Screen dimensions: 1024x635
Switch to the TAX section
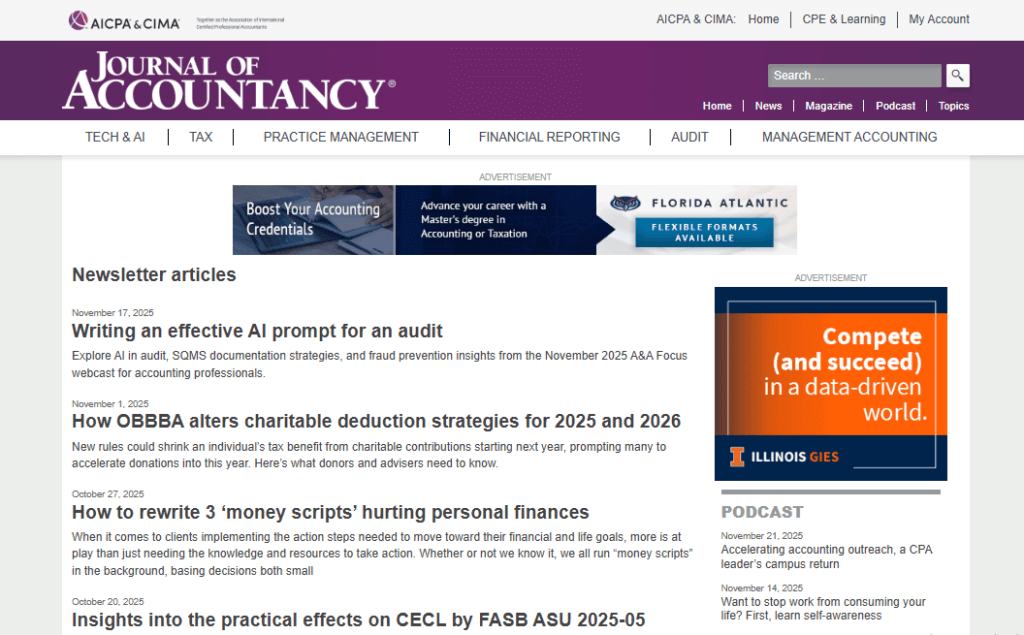click(x=200, y=137)
